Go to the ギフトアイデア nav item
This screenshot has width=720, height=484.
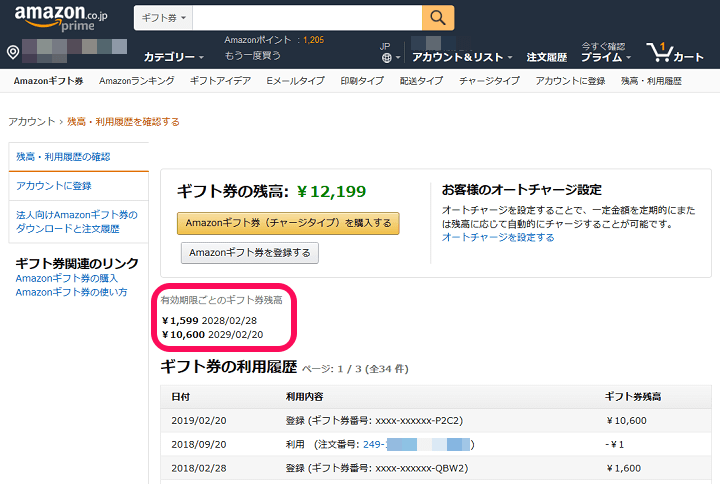point(220,80)
